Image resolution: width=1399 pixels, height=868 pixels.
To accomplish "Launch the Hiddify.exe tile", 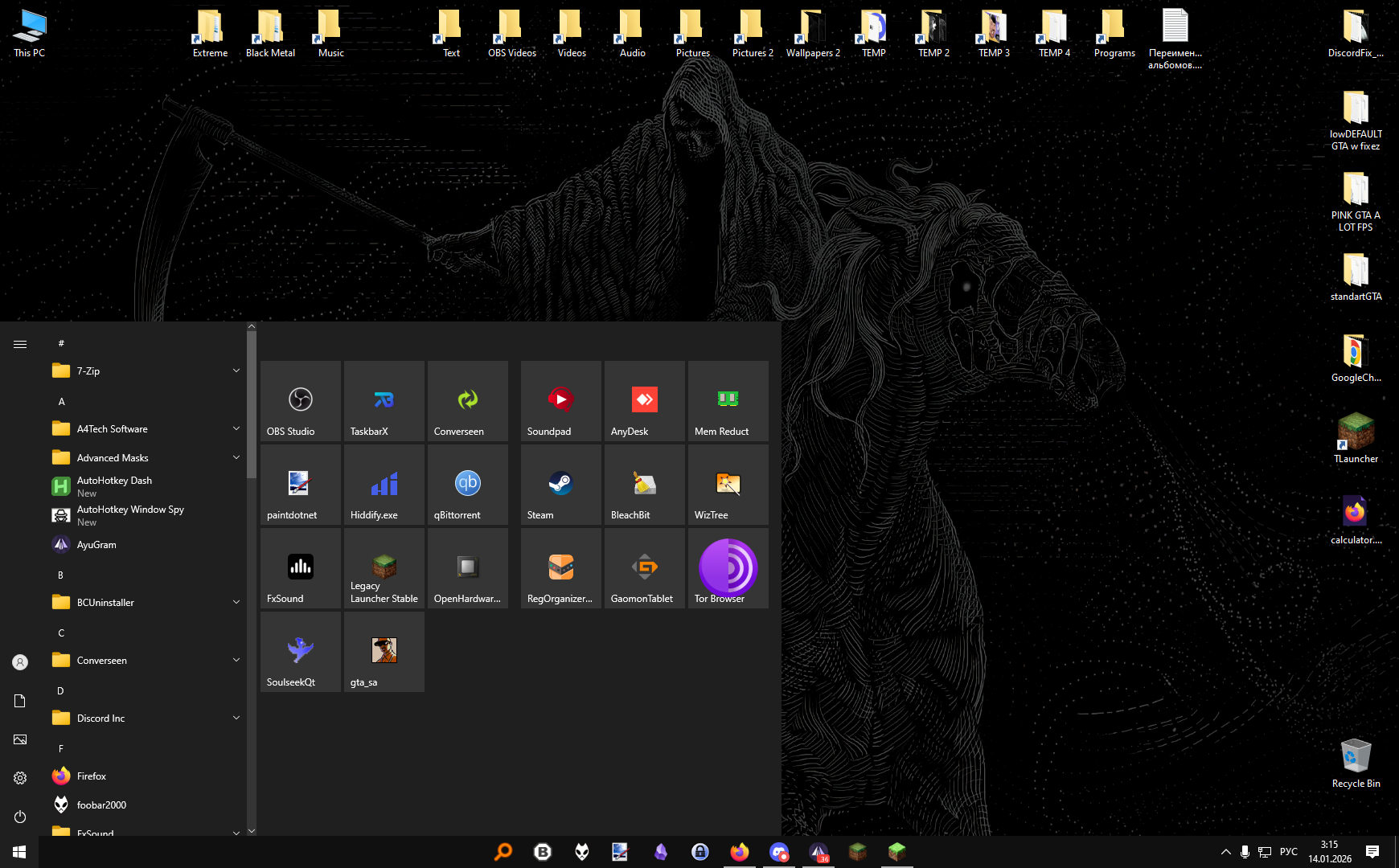I will (x=384, y=485).
